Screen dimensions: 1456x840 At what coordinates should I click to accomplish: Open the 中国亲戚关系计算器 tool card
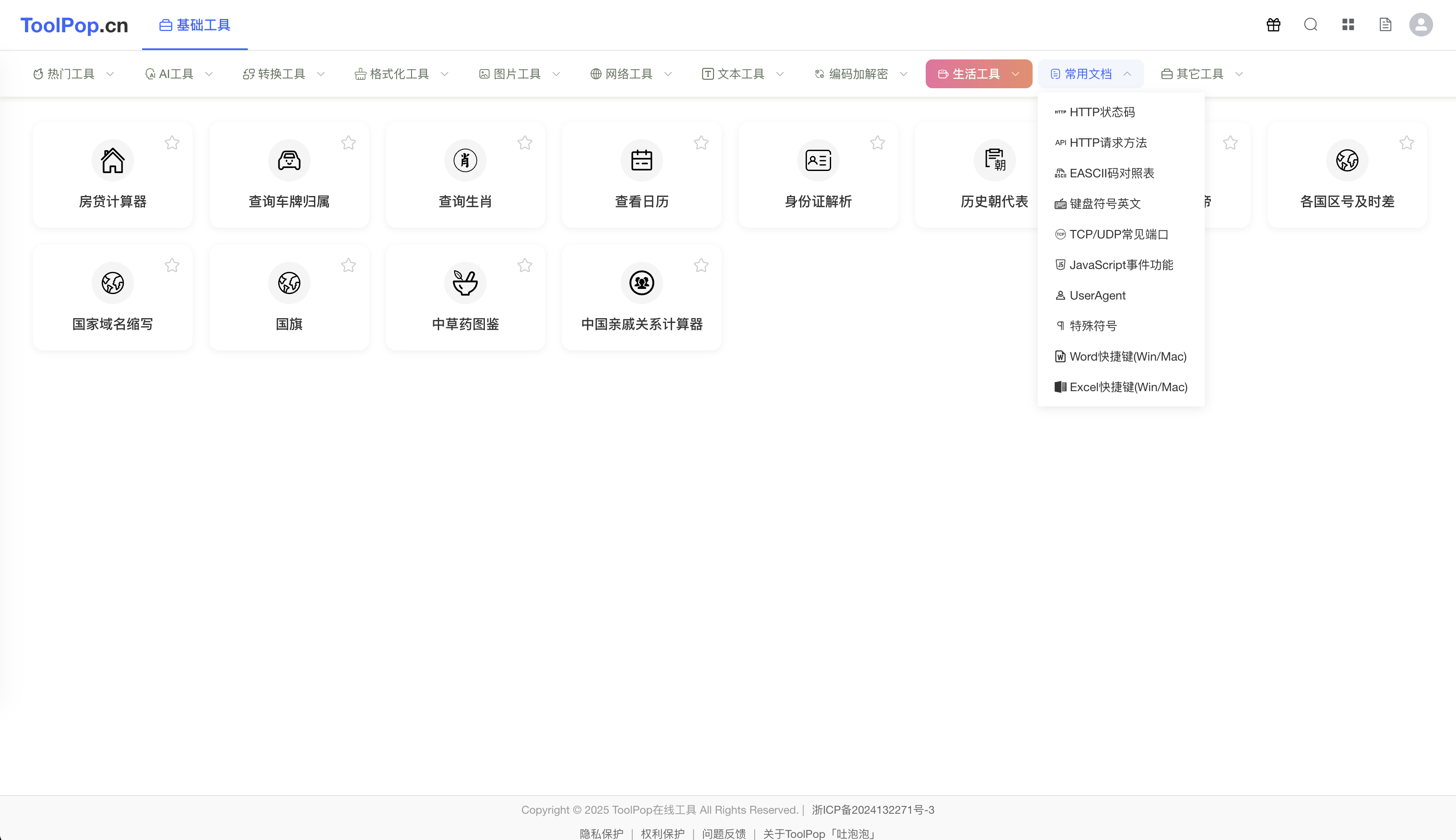[641, 297]
